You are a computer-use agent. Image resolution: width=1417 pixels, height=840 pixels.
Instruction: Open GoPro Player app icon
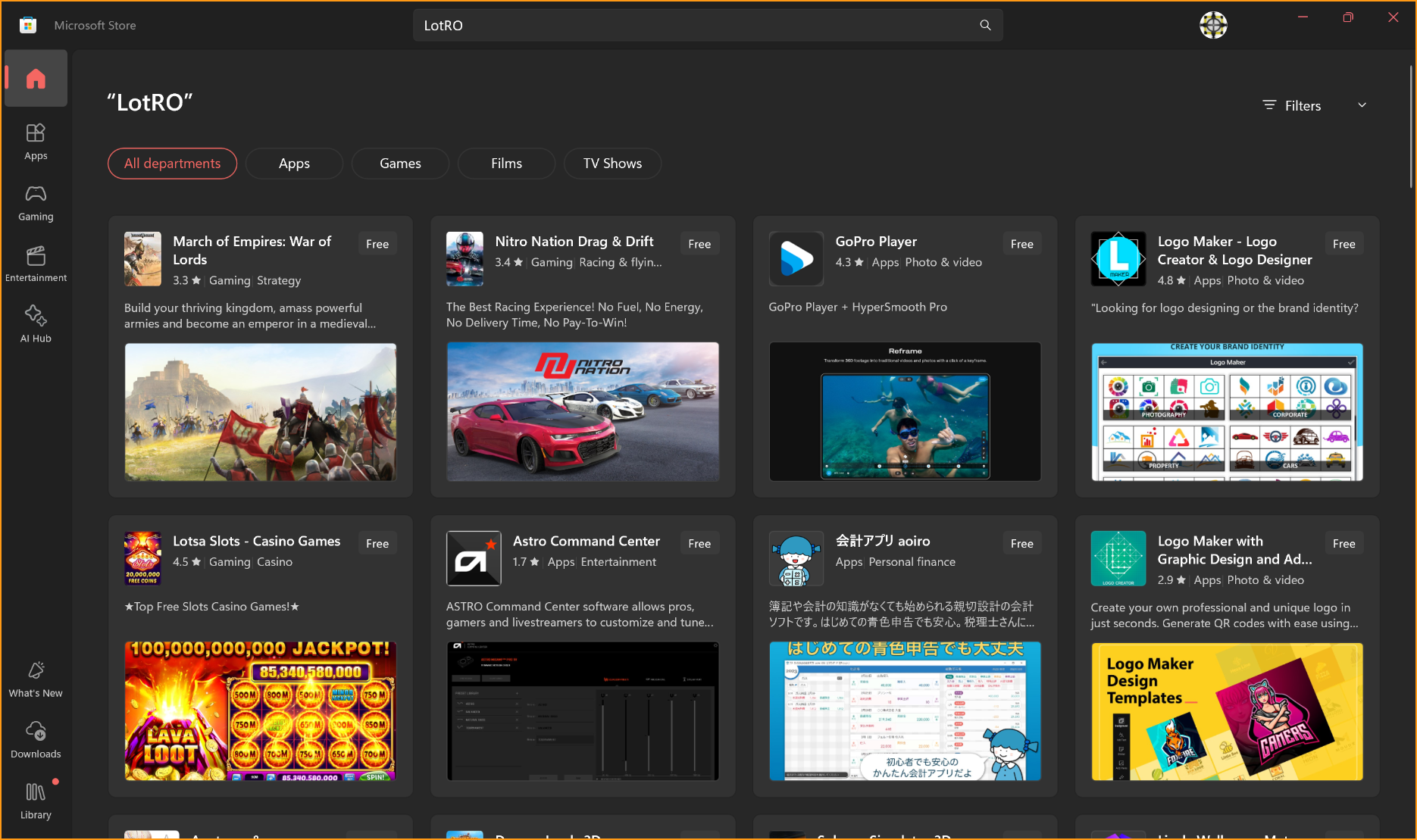[796, 258]
